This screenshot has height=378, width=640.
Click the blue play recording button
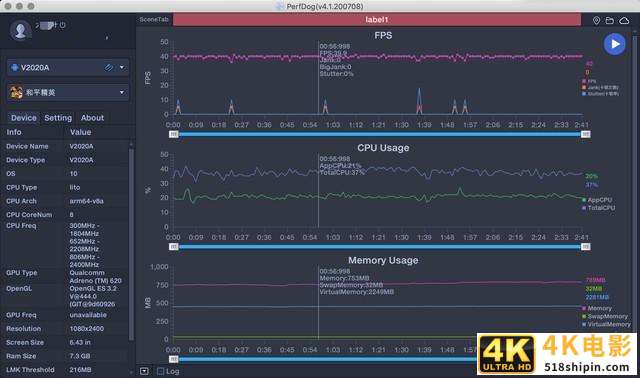(614, 44)
